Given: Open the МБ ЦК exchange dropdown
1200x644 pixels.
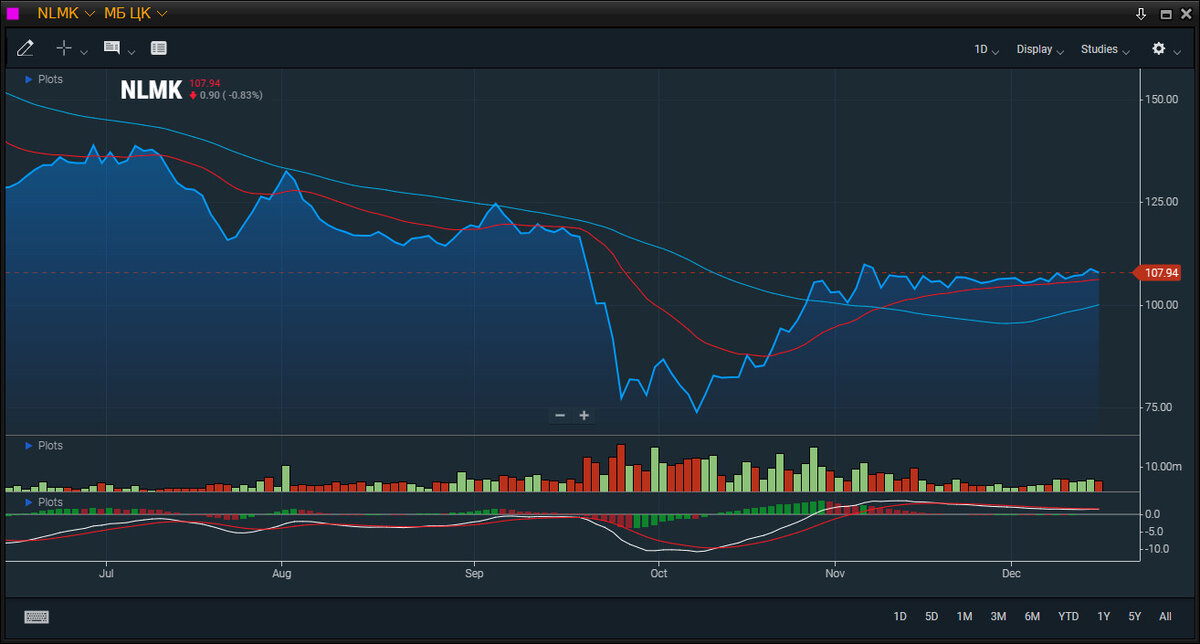Looking at the screenshot, I should point(135,14).
